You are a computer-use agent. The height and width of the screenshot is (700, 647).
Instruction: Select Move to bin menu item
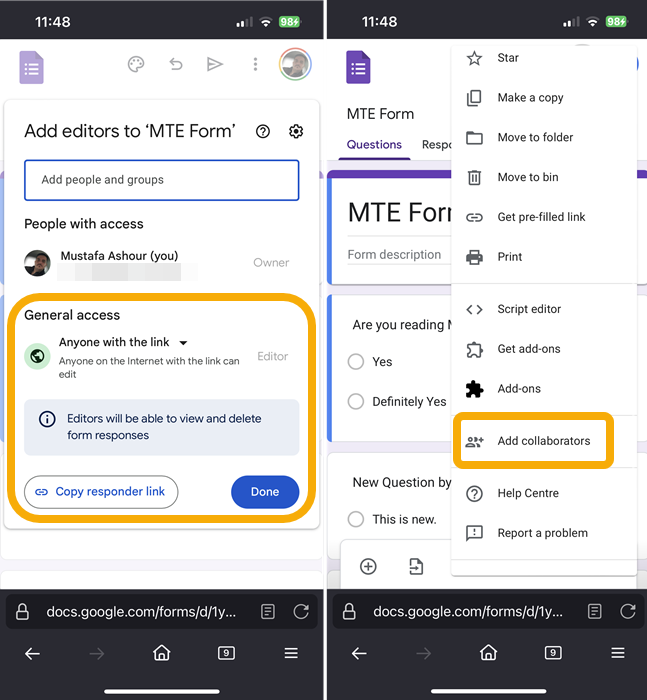point(544,177)
